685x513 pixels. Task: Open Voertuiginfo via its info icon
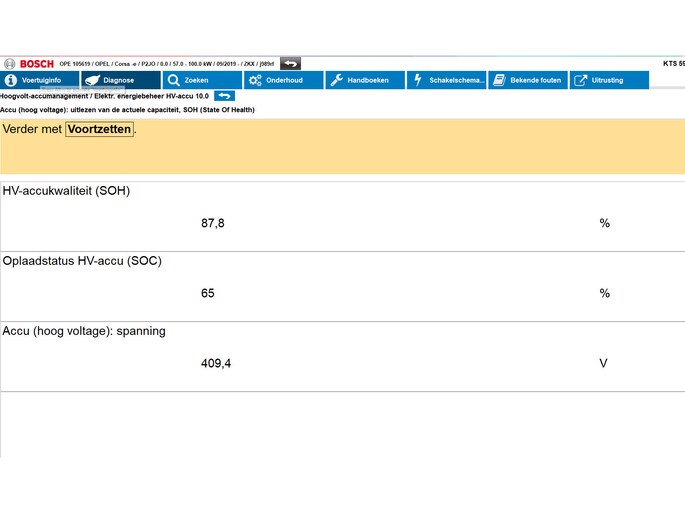coord(11,80)
